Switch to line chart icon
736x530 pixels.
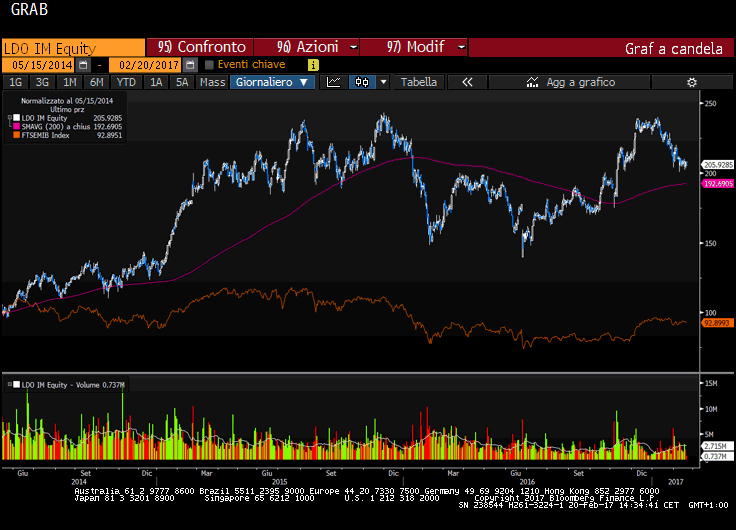click(x=333, y=82)
